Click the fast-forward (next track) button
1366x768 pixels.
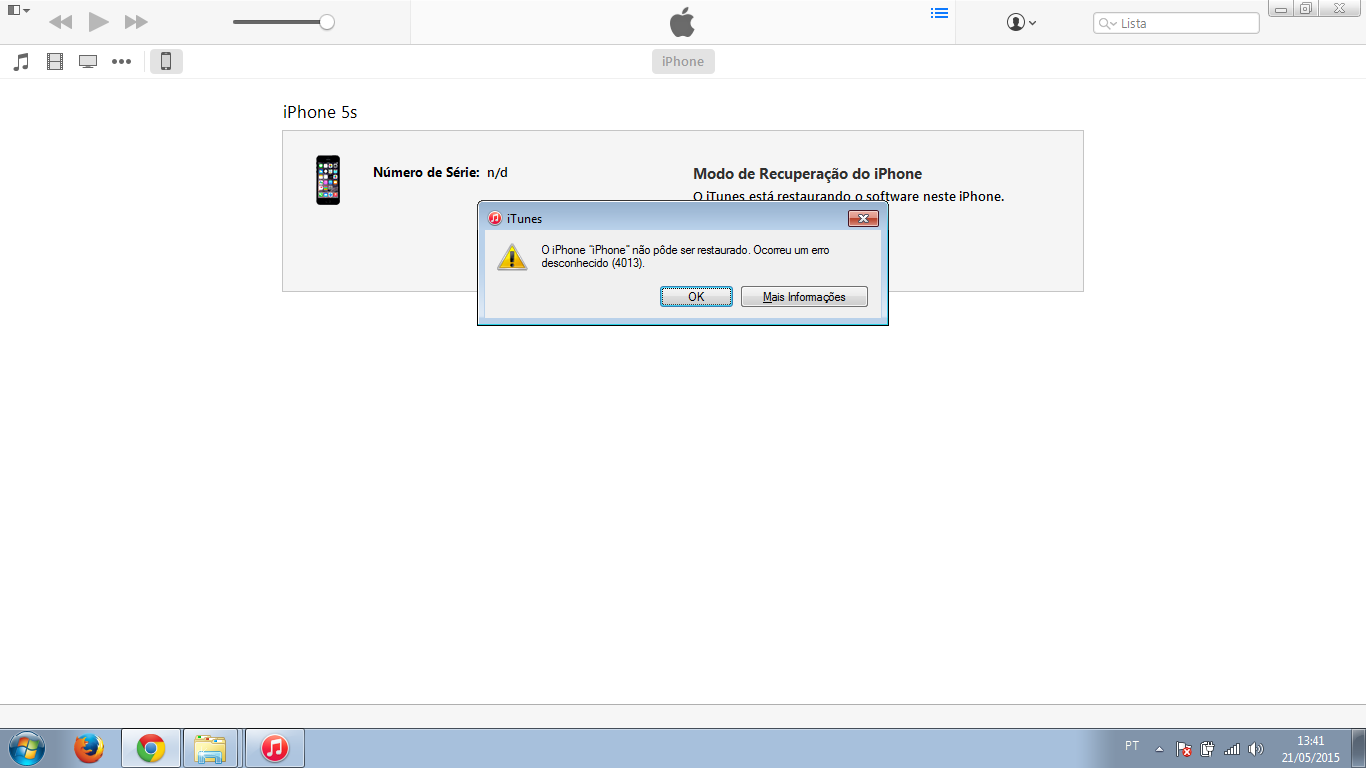point(136,22)
